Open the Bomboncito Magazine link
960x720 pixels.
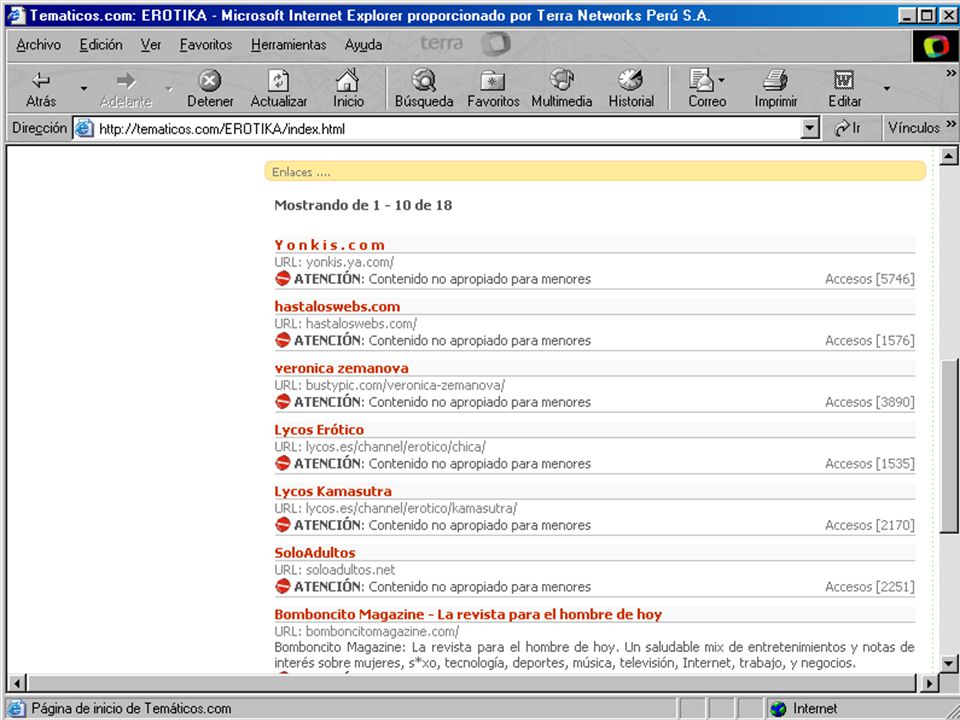pos(468,614)
